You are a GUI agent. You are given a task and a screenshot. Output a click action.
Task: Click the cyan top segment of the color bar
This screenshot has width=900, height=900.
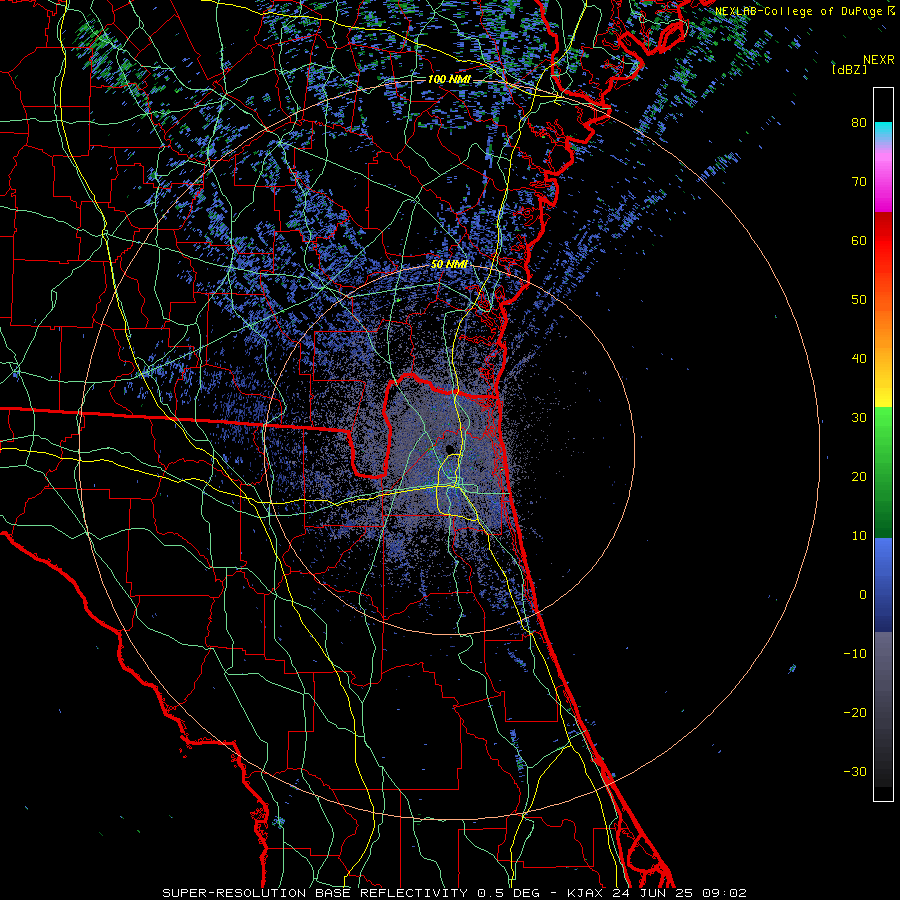tap(883, 132)
